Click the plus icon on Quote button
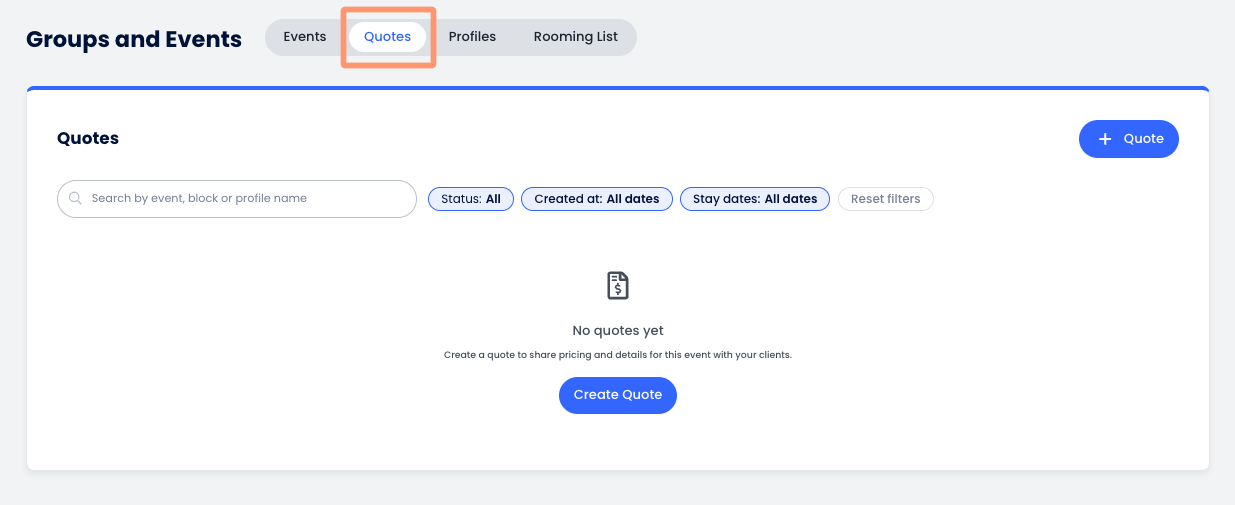This screenshot has width=1235, height=505. (x=1105, y=139)
